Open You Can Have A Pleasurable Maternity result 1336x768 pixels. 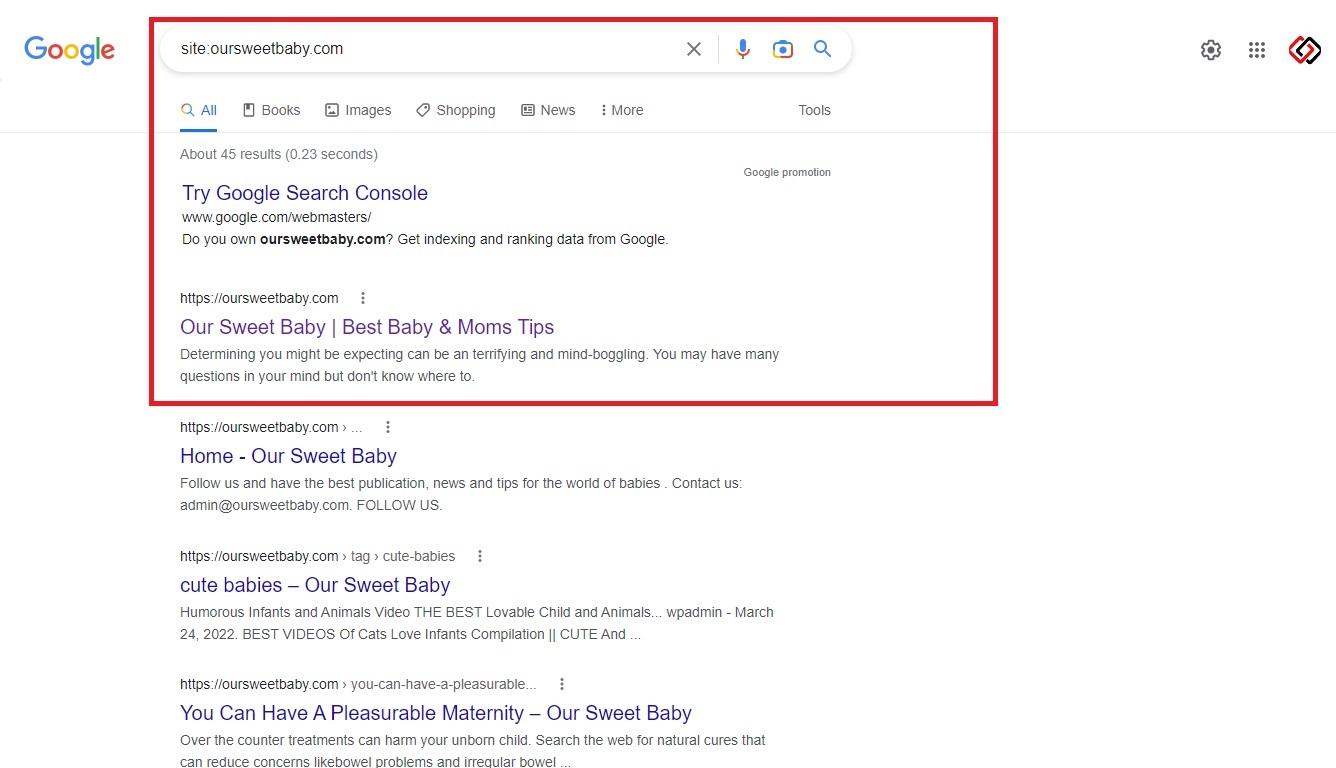pyautogui.click(x=436, y=713)
